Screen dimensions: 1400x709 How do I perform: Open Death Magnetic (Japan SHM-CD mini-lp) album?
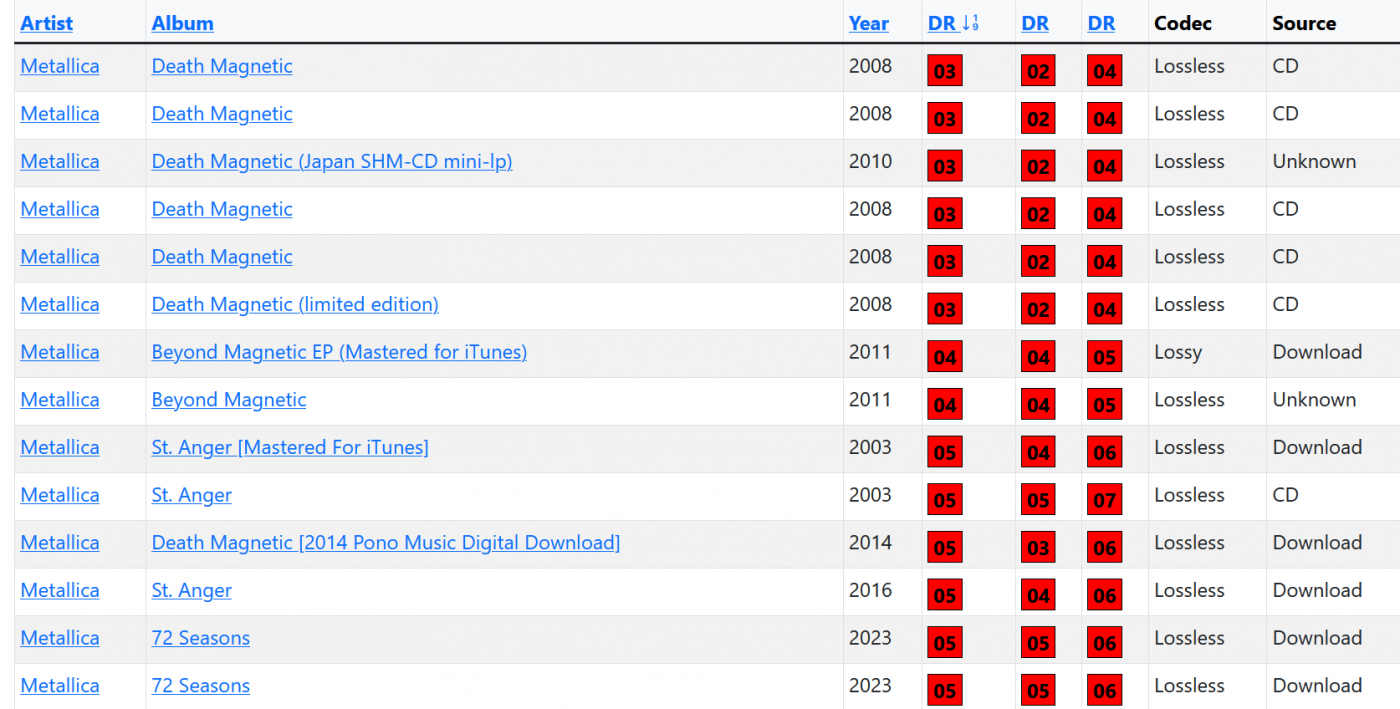(331, 162)
